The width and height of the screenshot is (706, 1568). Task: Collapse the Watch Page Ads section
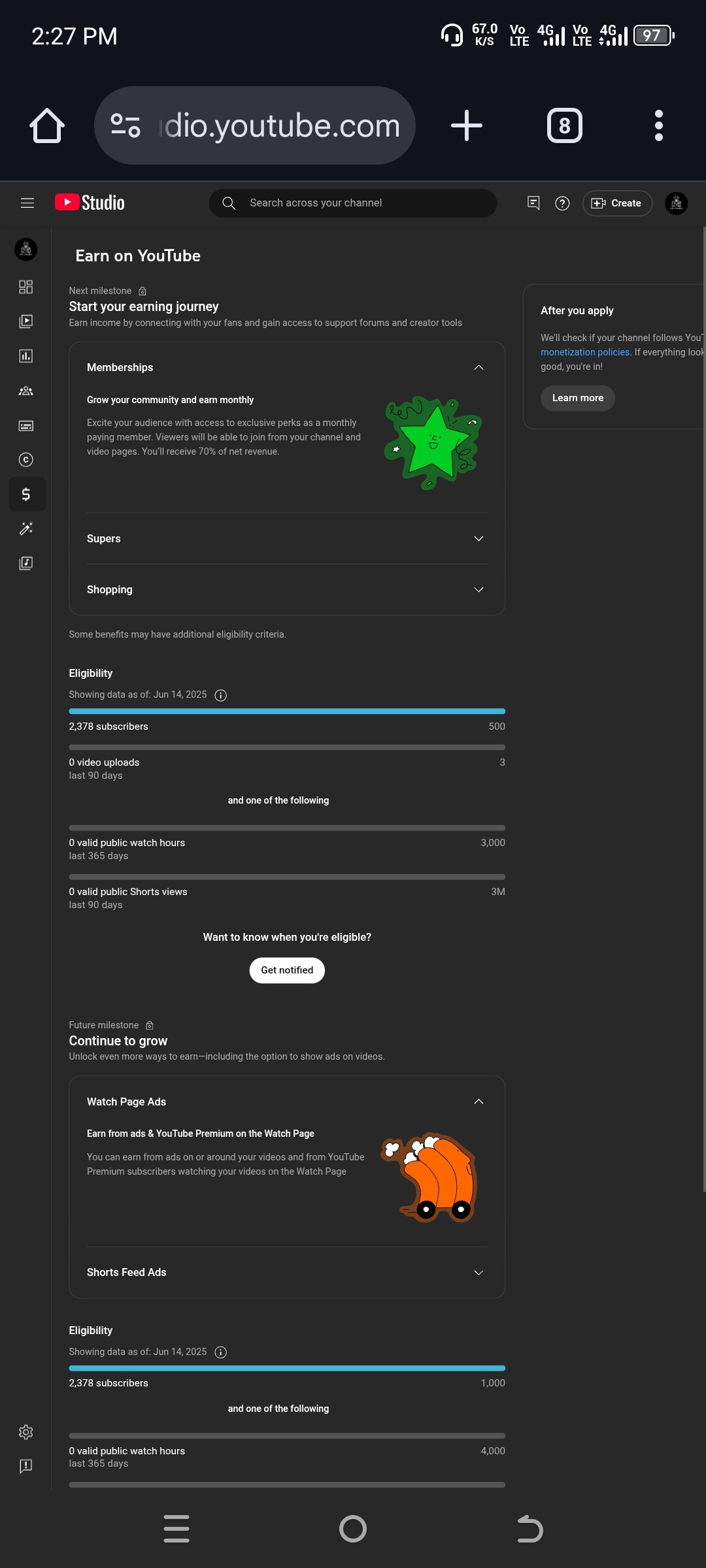tap(479, 1102)
